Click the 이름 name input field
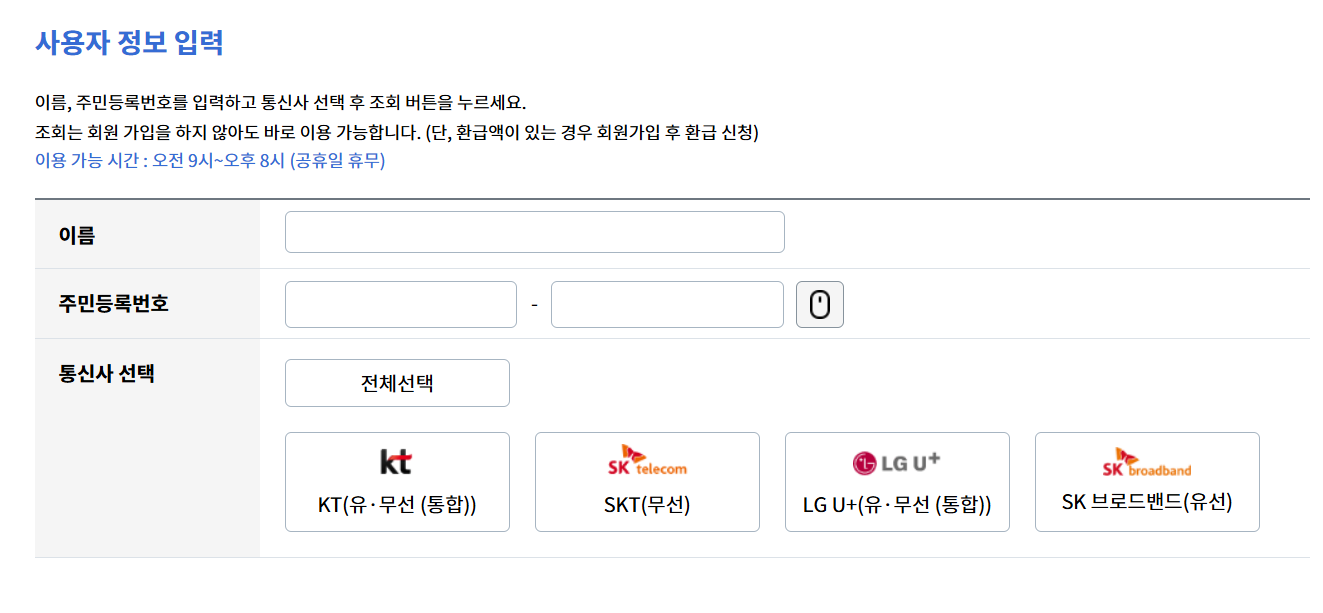The image size is (1323, 613). pyautogui.click(x=534, y=231)
